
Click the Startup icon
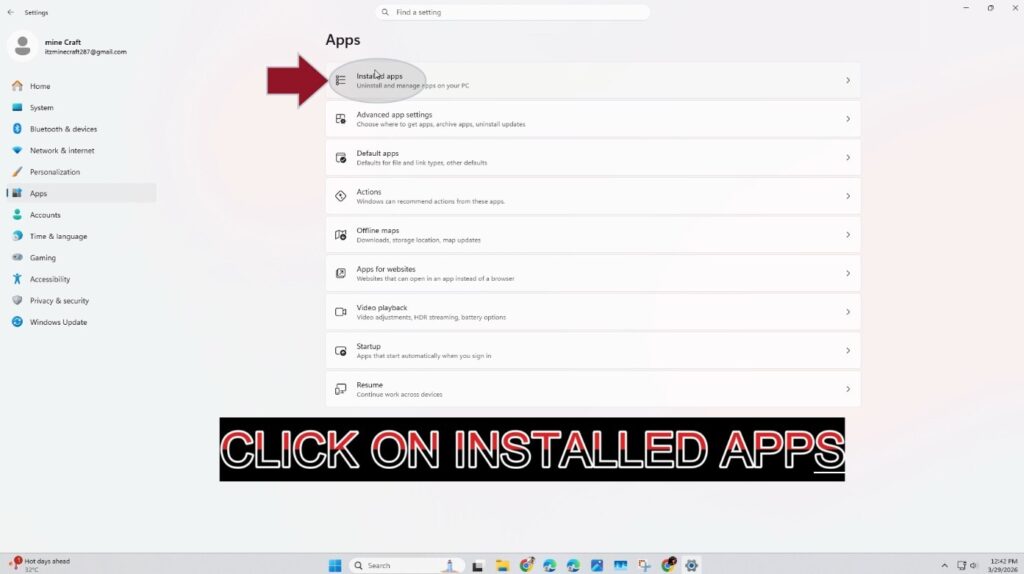(341, 351)
